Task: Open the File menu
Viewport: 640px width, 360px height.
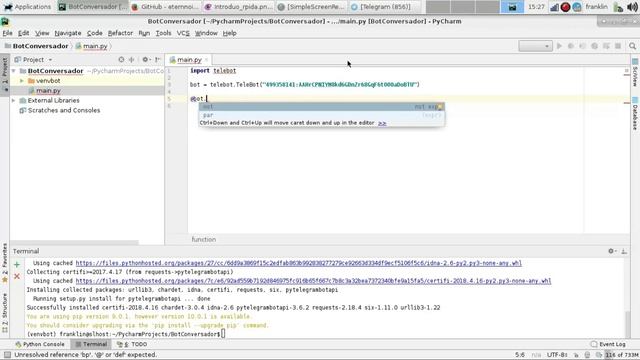Action: click(x=7, y=33)
